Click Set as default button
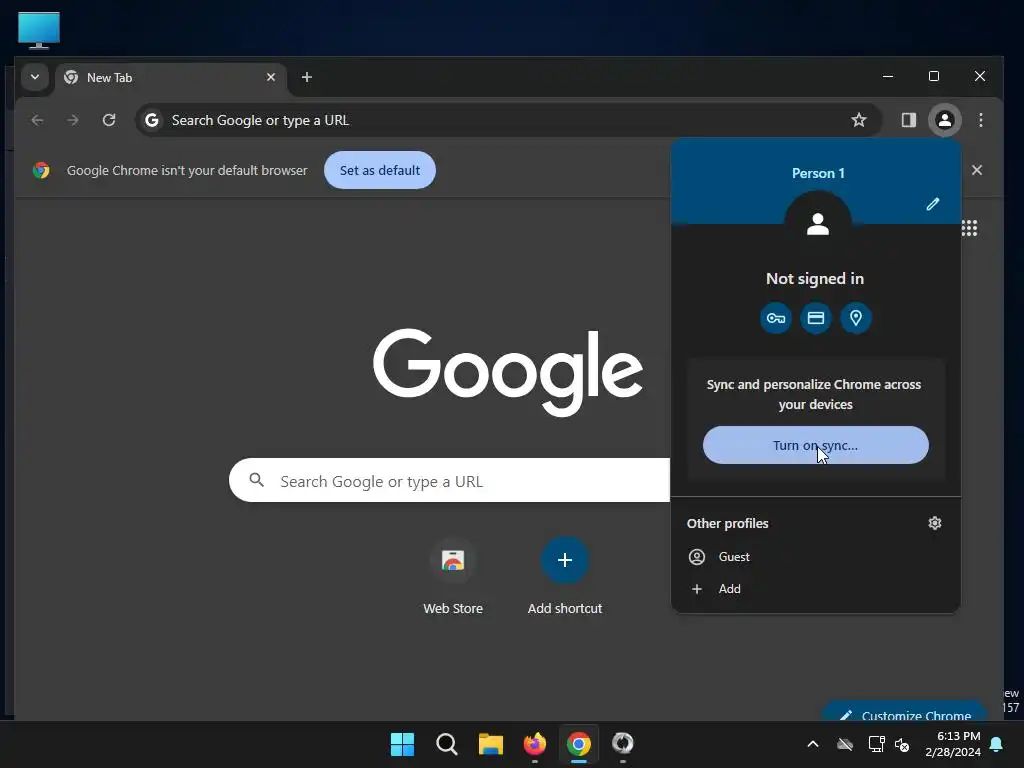Image resolution: width=1024 pixels, height=768 pixels. [x=379, y=170]
